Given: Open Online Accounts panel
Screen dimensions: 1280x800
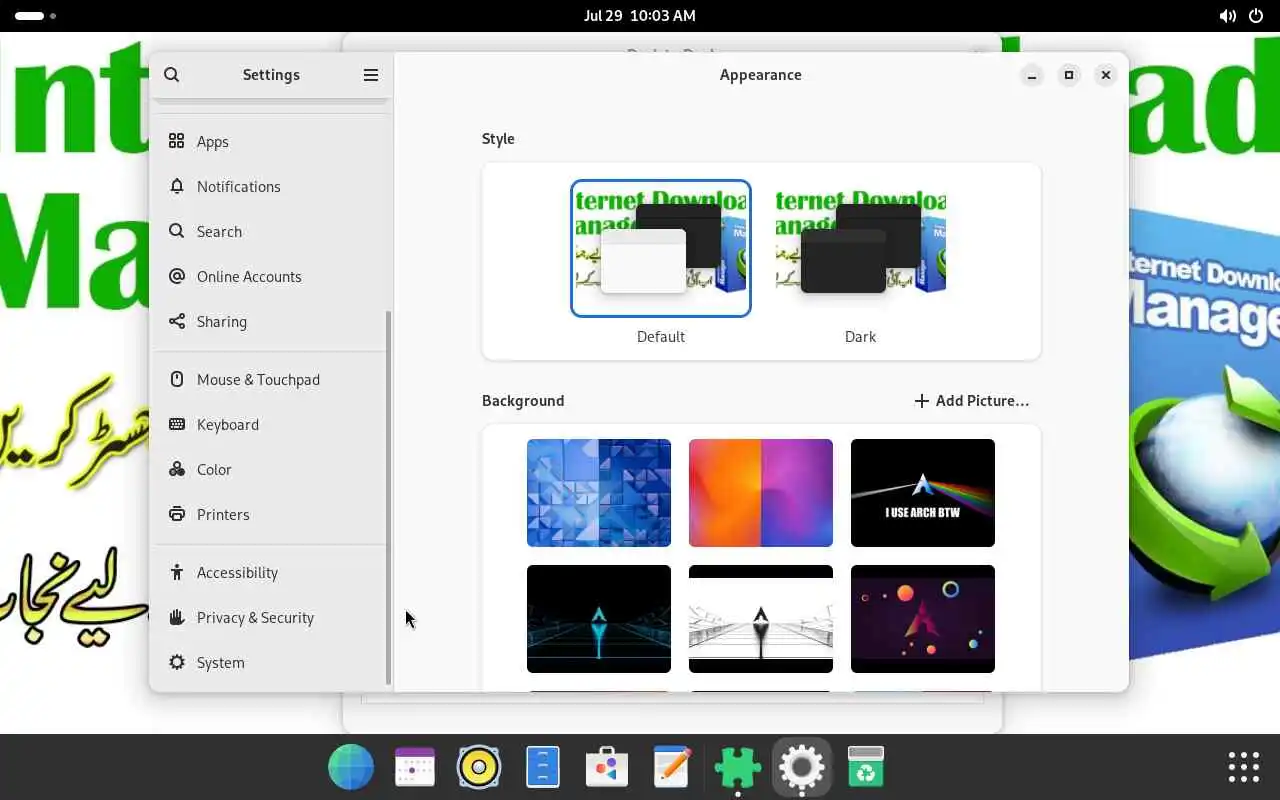Looking at the screenshot, I should [x=270, y=277].
